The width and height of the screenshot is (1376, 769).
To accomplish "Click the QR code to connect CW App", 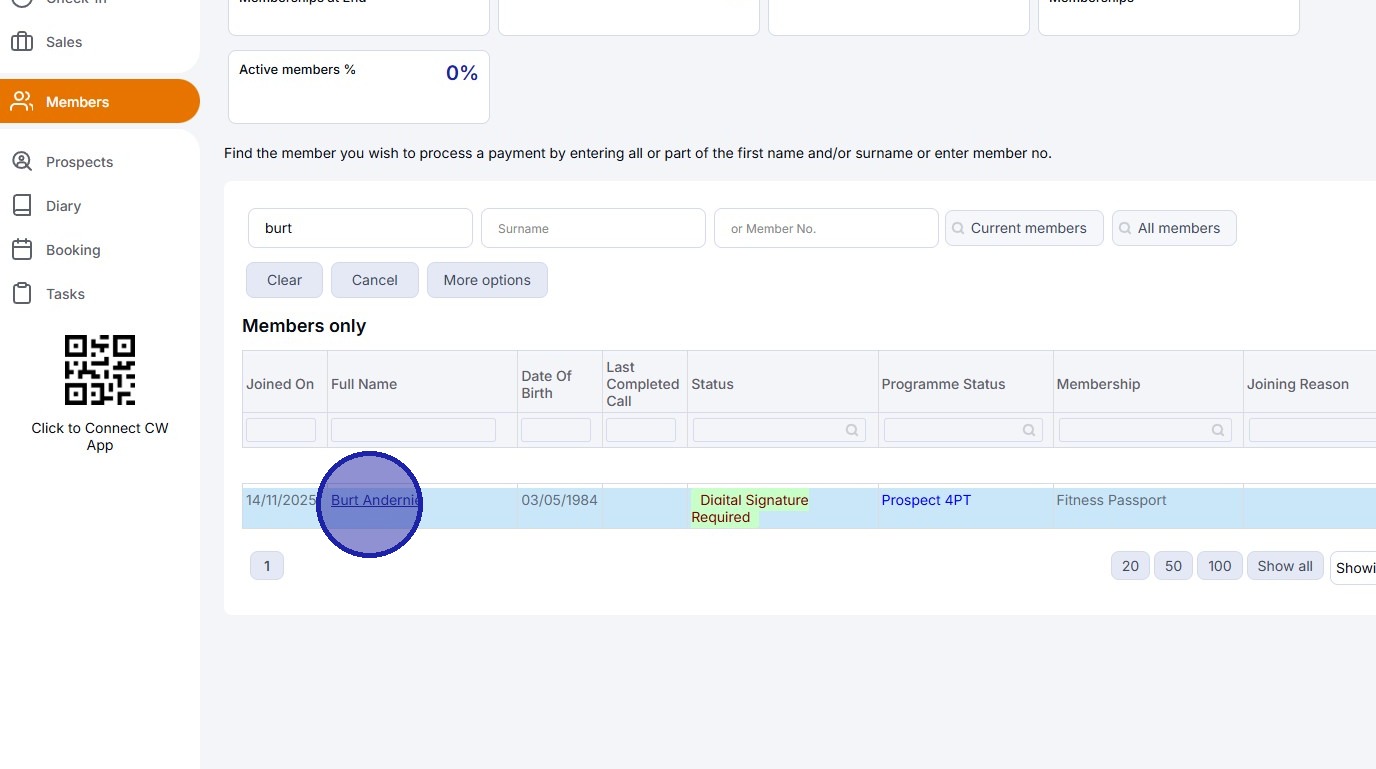I will (x=100, y=370).
